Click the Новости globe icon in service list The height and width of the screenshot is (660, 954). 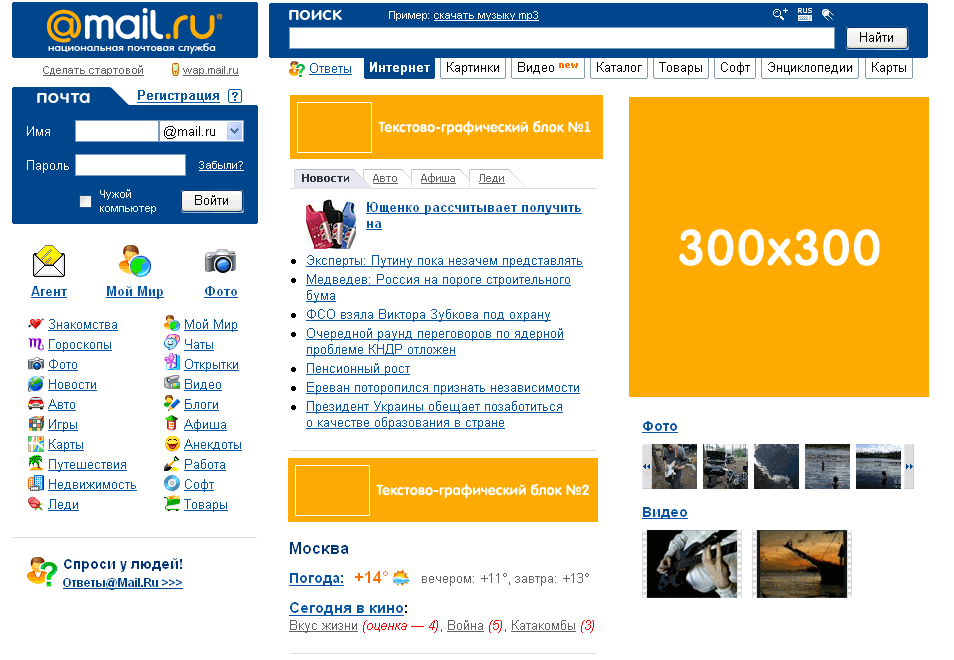36,384
